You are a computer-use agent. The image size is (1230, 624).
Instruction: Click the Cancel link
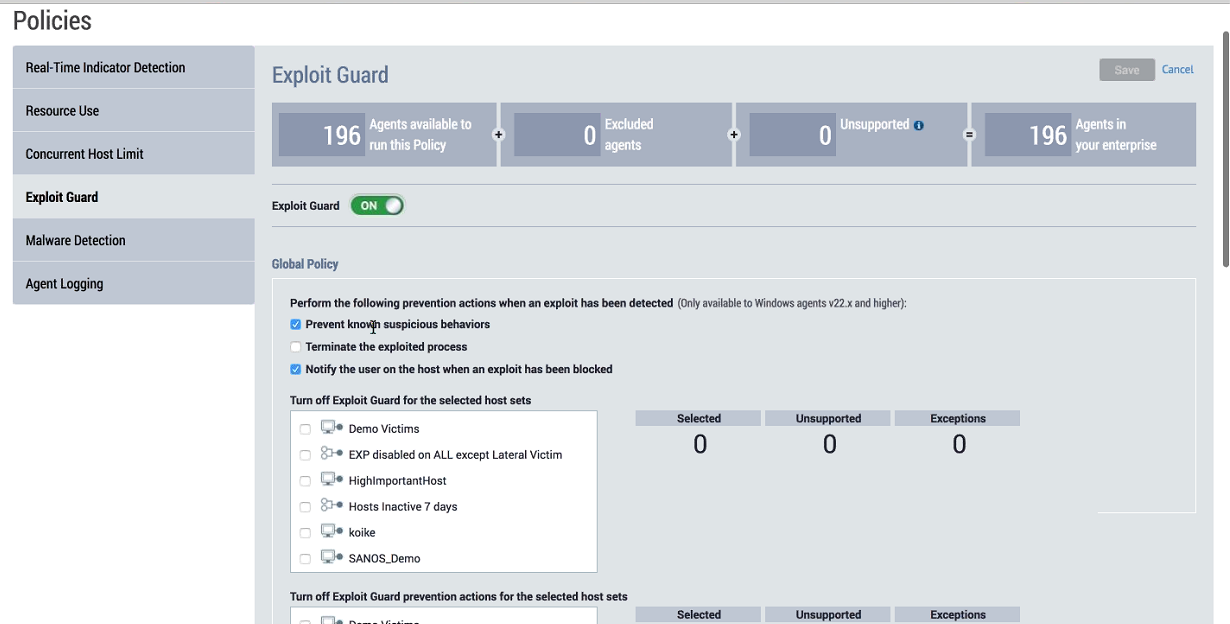(x=1177, y=69)
